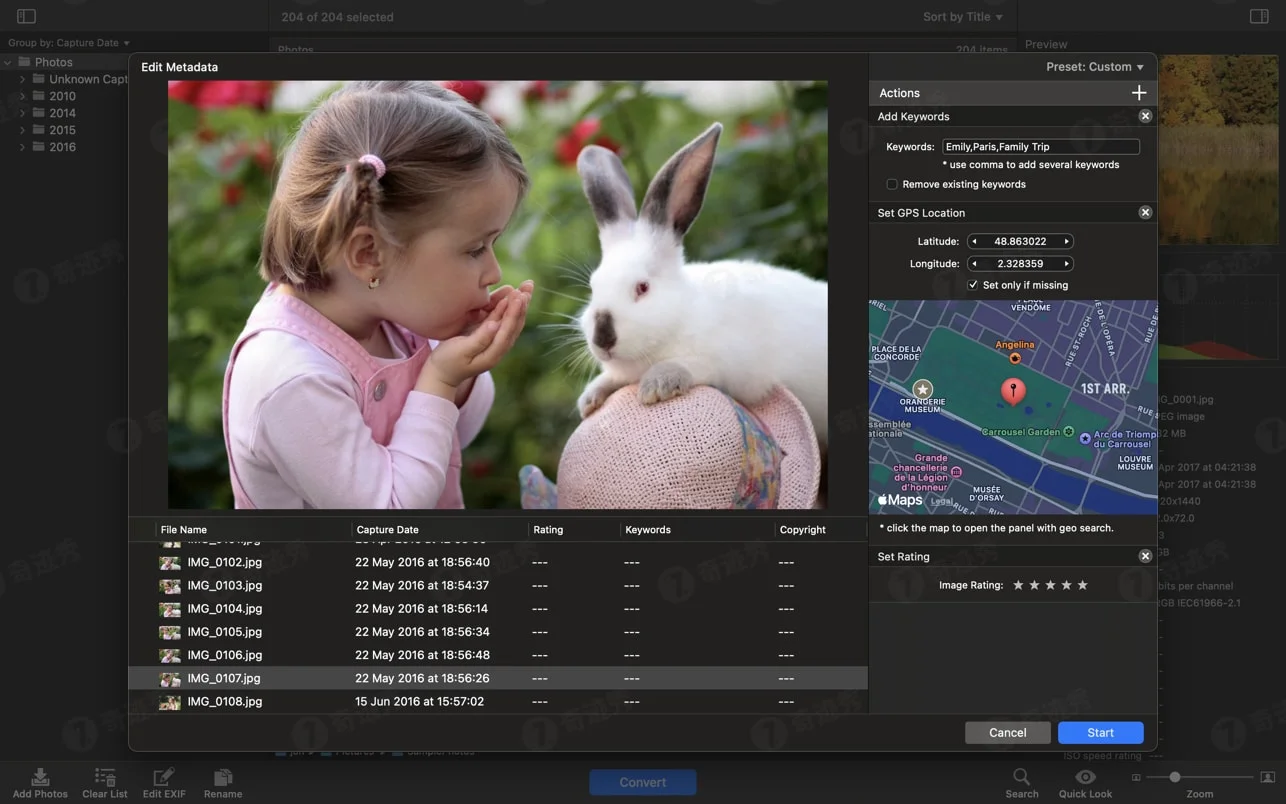Image resolution: width=1286 pixels, height=804 pixels.
Task: Click the Add Photos icon
Action: pyautogui.click(x=39, y=775)
